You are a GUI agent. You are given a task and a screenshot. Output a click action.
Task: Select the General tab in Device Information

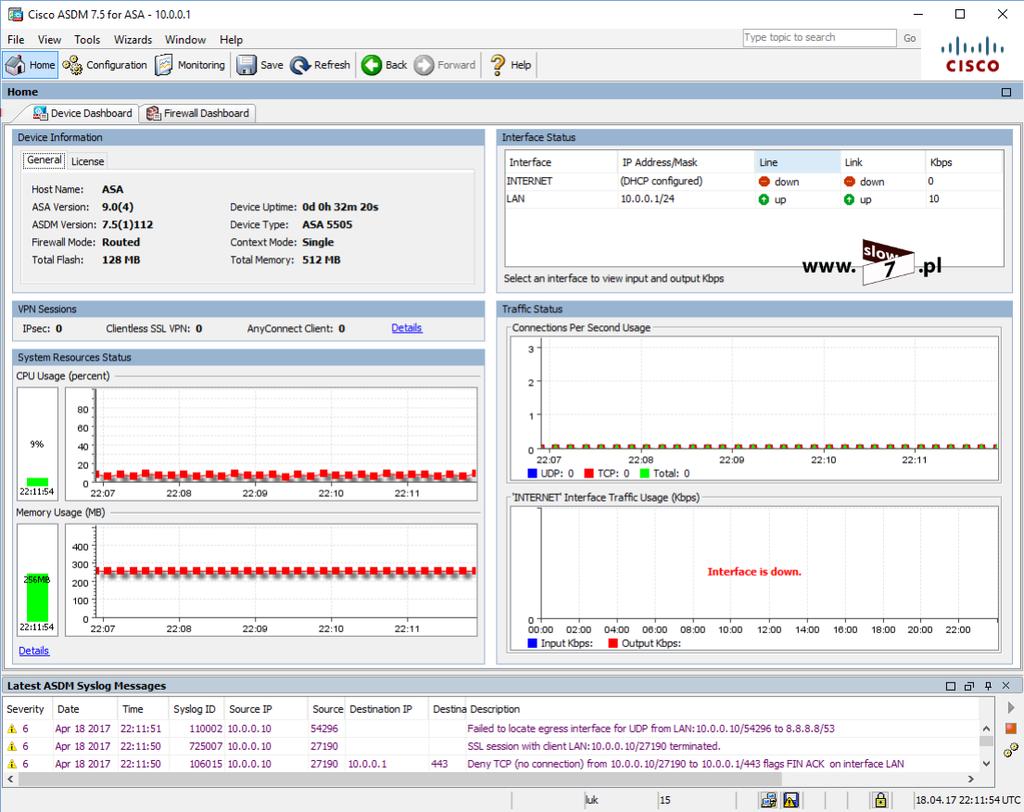(44, 160)
